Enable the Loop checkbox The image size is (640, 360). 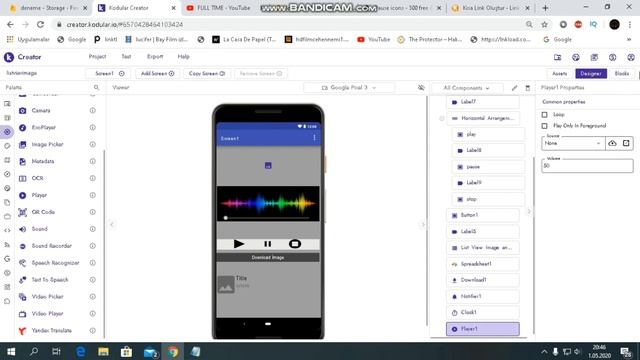point(544,115)
